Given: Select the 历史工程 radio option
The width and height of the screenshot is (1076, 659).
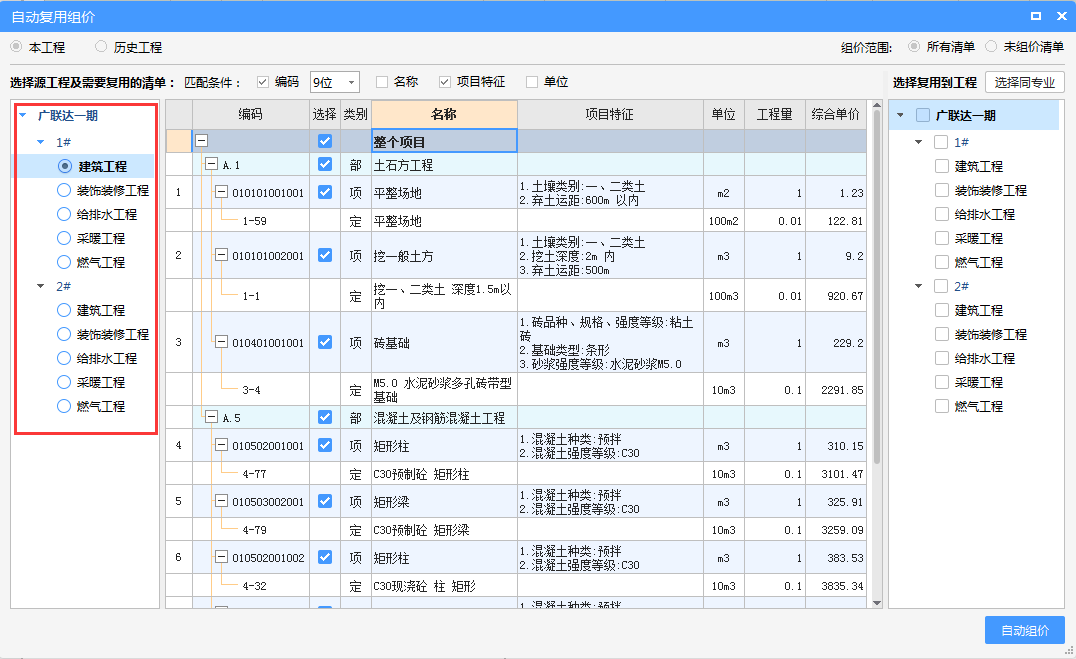Looking at the screenshot, I should point(101,47).
